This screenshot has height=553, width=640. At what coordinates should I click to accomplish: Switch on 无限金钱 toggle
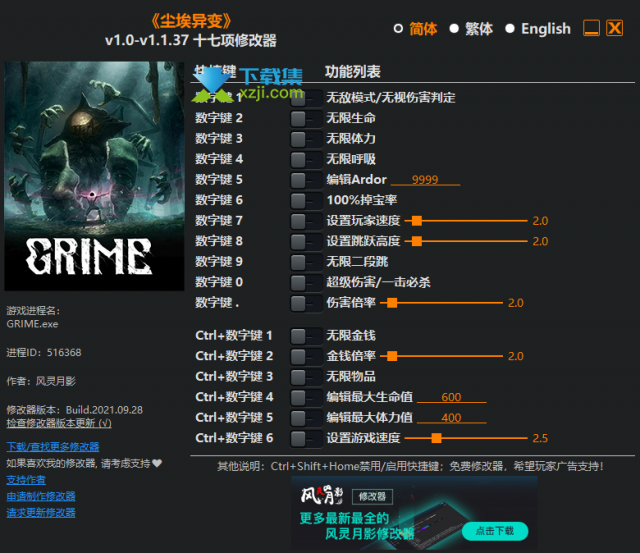[x=306, y=336]
